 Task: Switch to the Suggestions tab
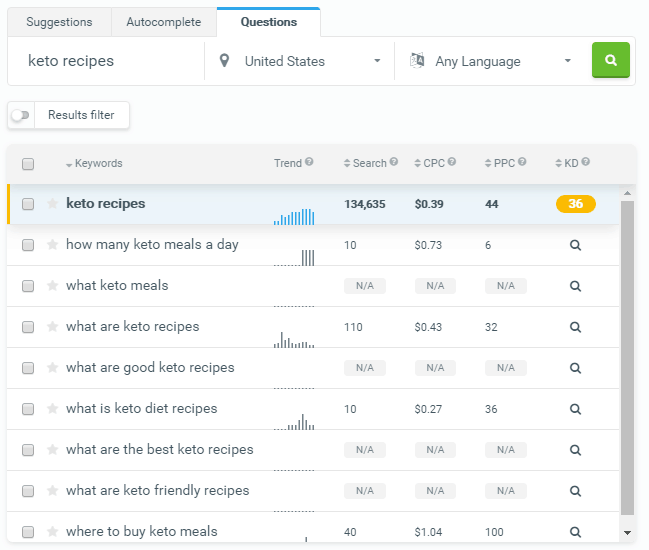tap(59, 22)
